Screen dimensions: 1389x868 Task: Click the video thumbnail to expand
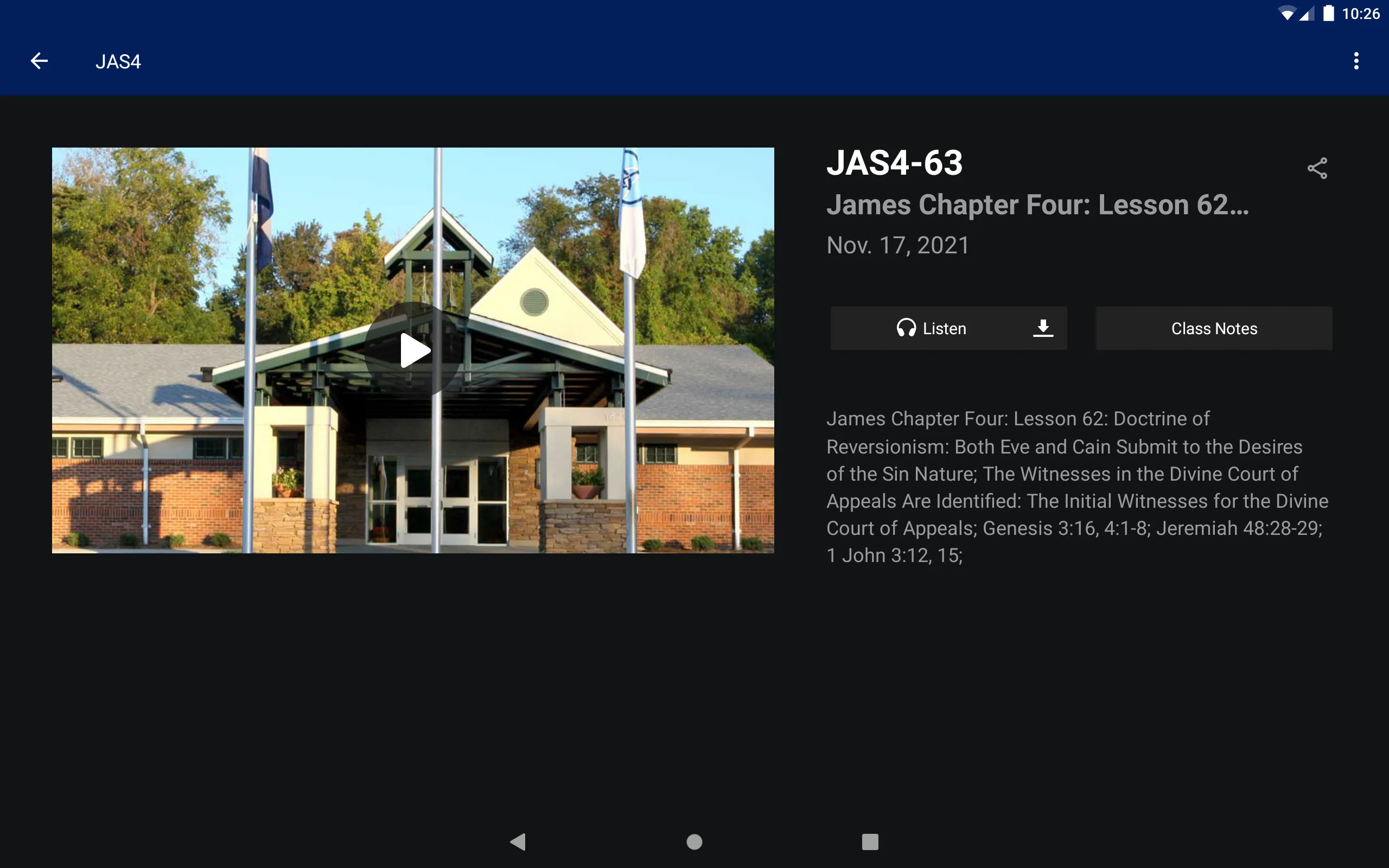[x=413, y=350]
